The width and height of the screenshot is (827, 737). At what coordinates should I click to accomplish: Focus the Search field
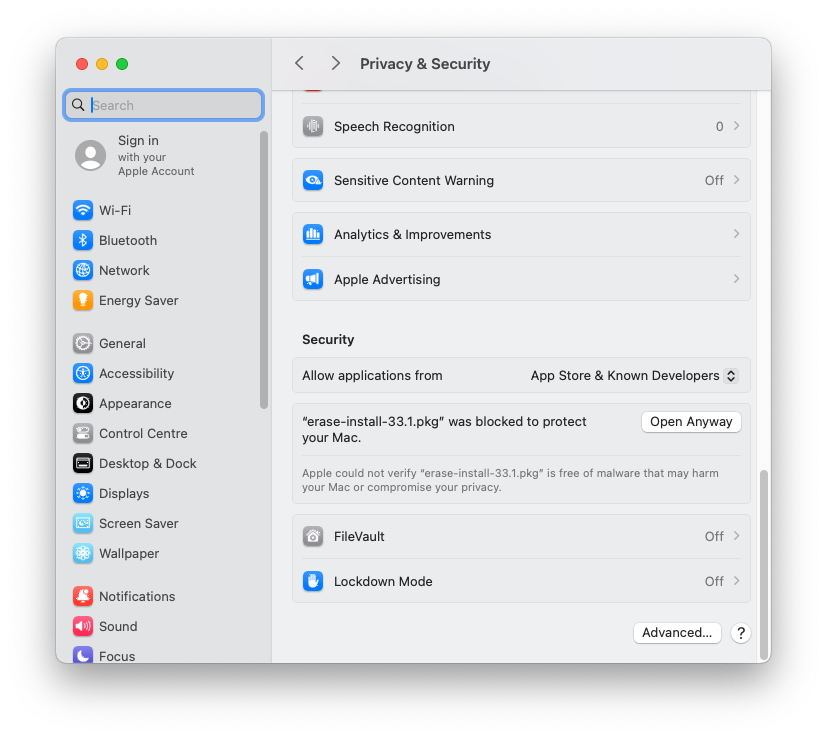click(164, 105)
